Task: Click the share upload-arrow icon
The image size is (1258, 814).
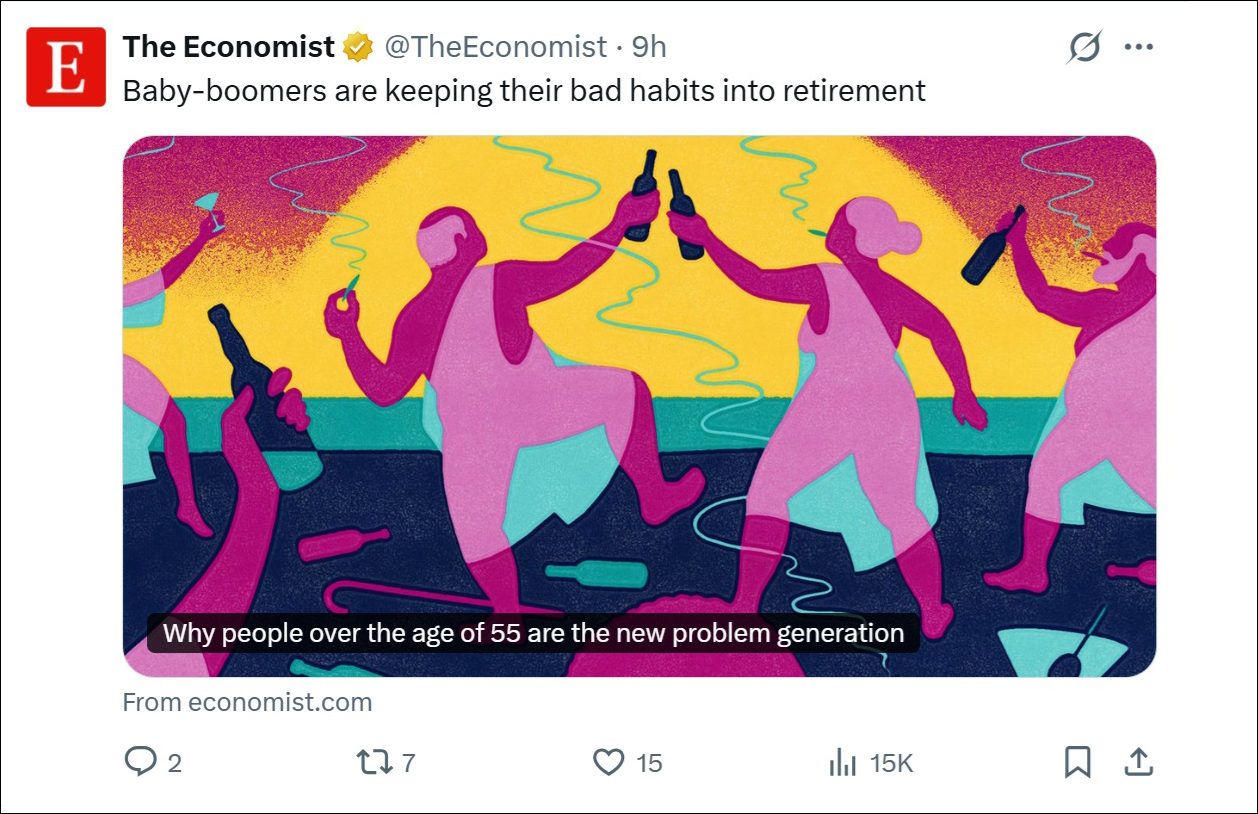Action: [1138, 763]
